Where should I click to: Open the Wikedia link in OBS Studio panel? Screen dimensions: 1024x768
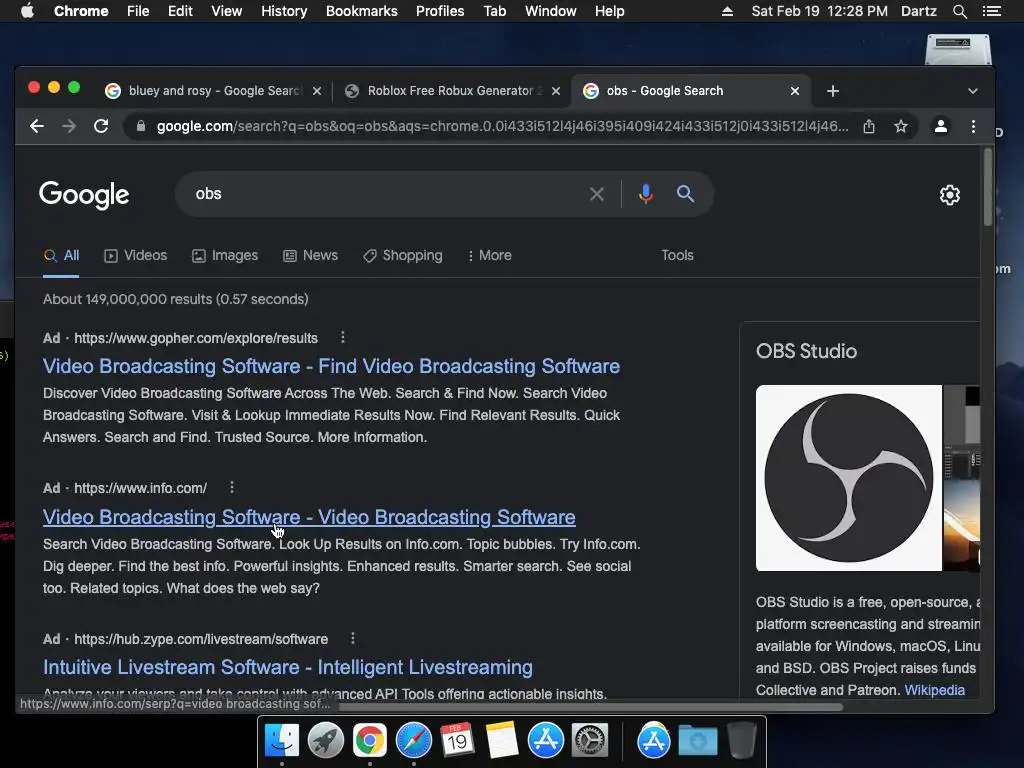(x=935, y=690)
